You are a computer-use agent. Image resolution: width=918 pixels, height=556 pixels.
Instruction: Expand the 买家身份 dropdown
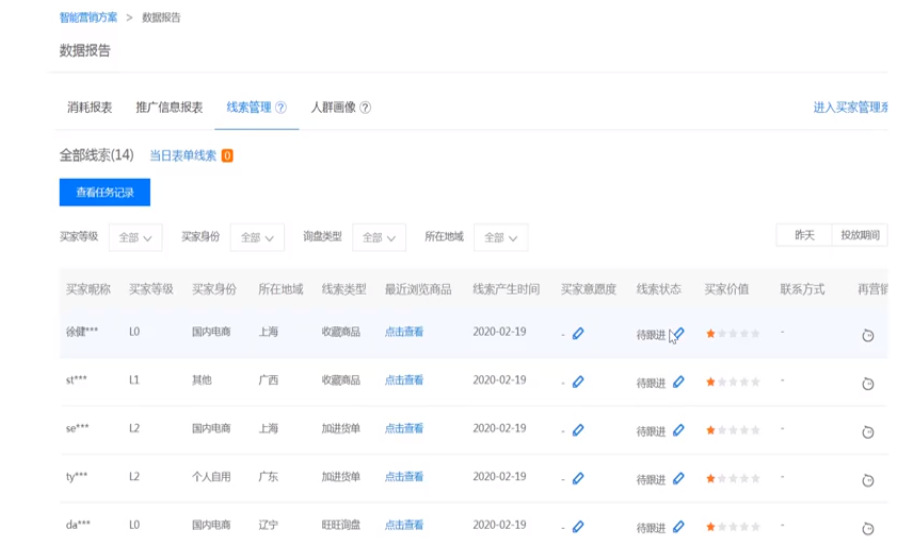point(257,238)
